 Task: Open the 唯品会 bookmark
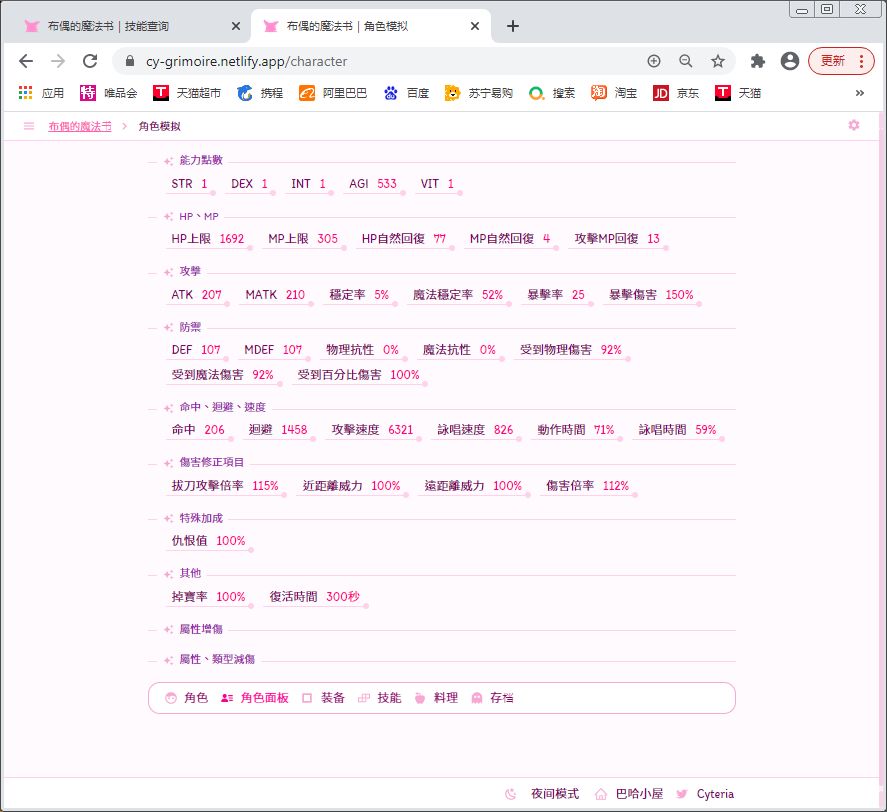pyautogui.click(x=109, y=93)
